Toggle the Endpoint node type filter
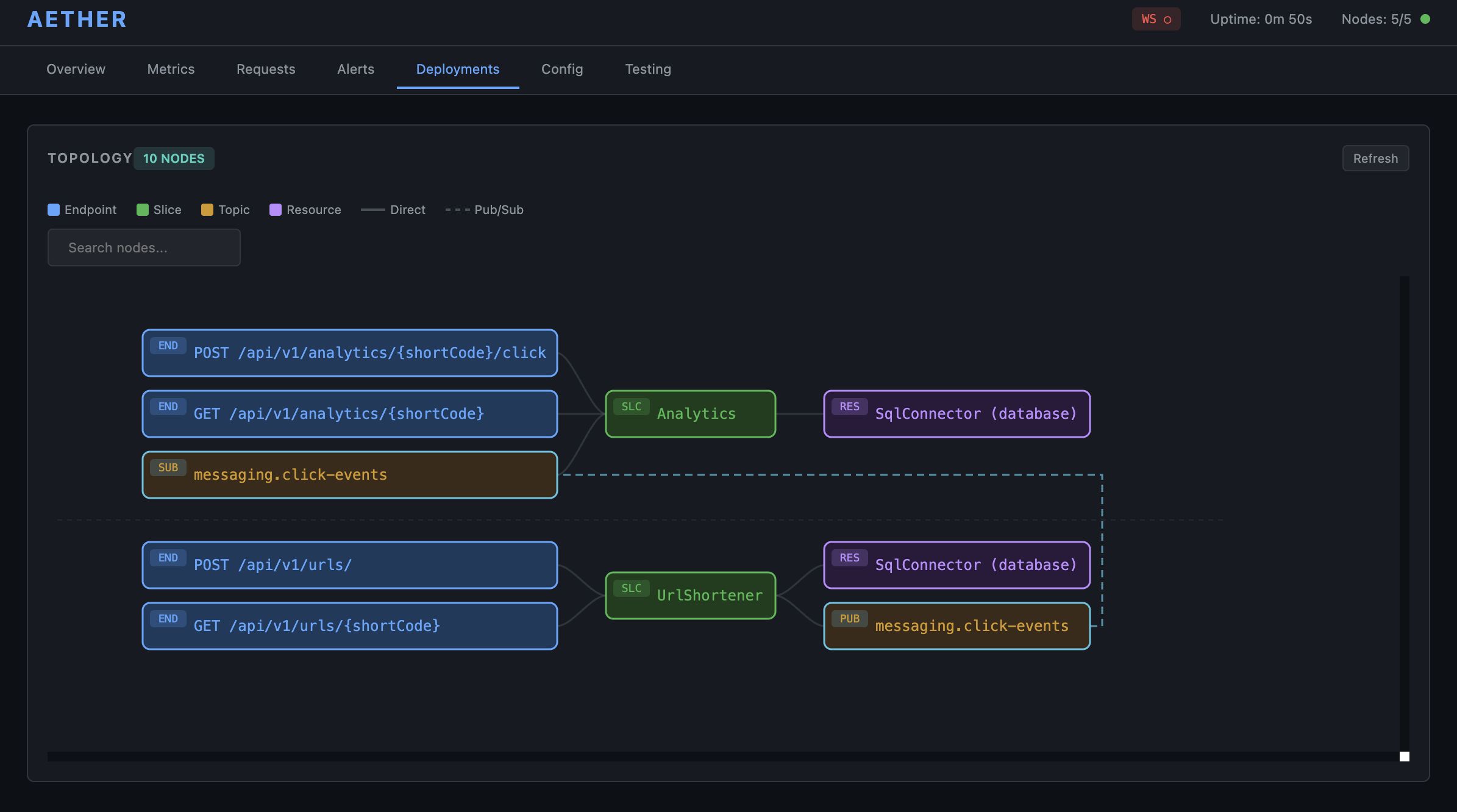The width and height of the screenshot is (1457, 812). click(82, 209)
